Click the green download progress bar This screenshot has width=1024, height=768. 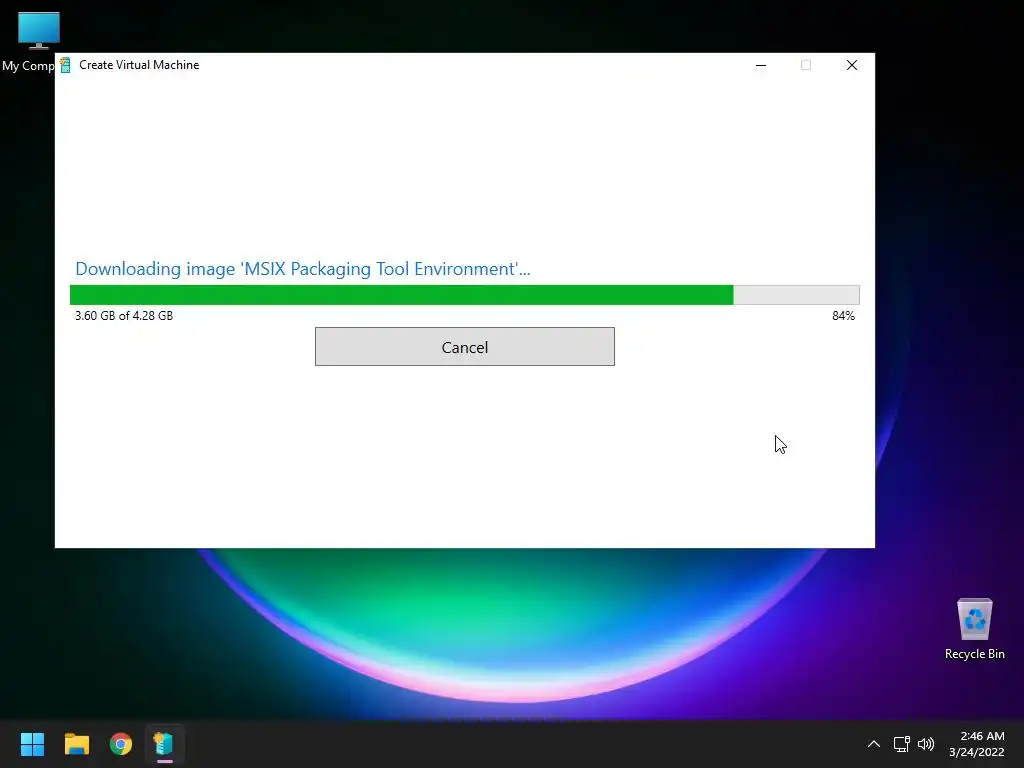(x=464, y=295)
